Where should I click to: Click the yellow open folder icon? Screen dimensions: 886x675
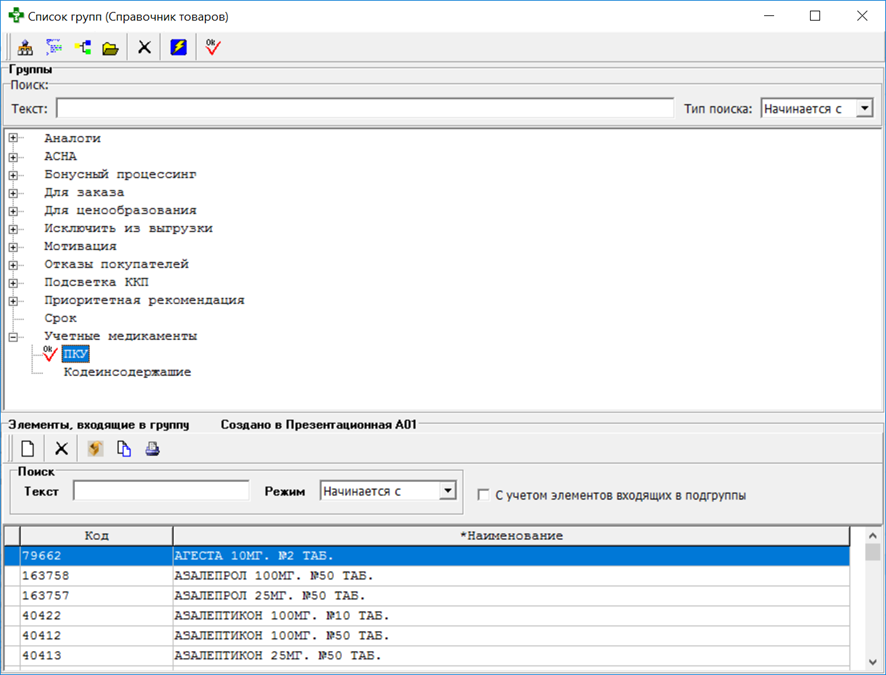click(x=111, y=48)
